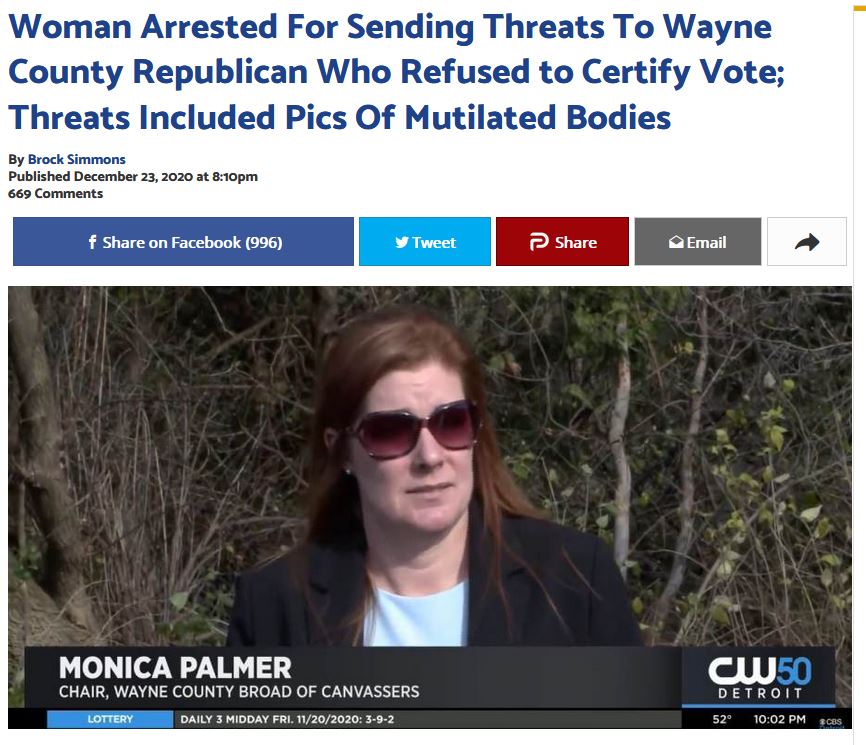The height and width of the screenshot is (745, 866).
Task: Click the Email envelope icon
Action: tap(676, 242)
